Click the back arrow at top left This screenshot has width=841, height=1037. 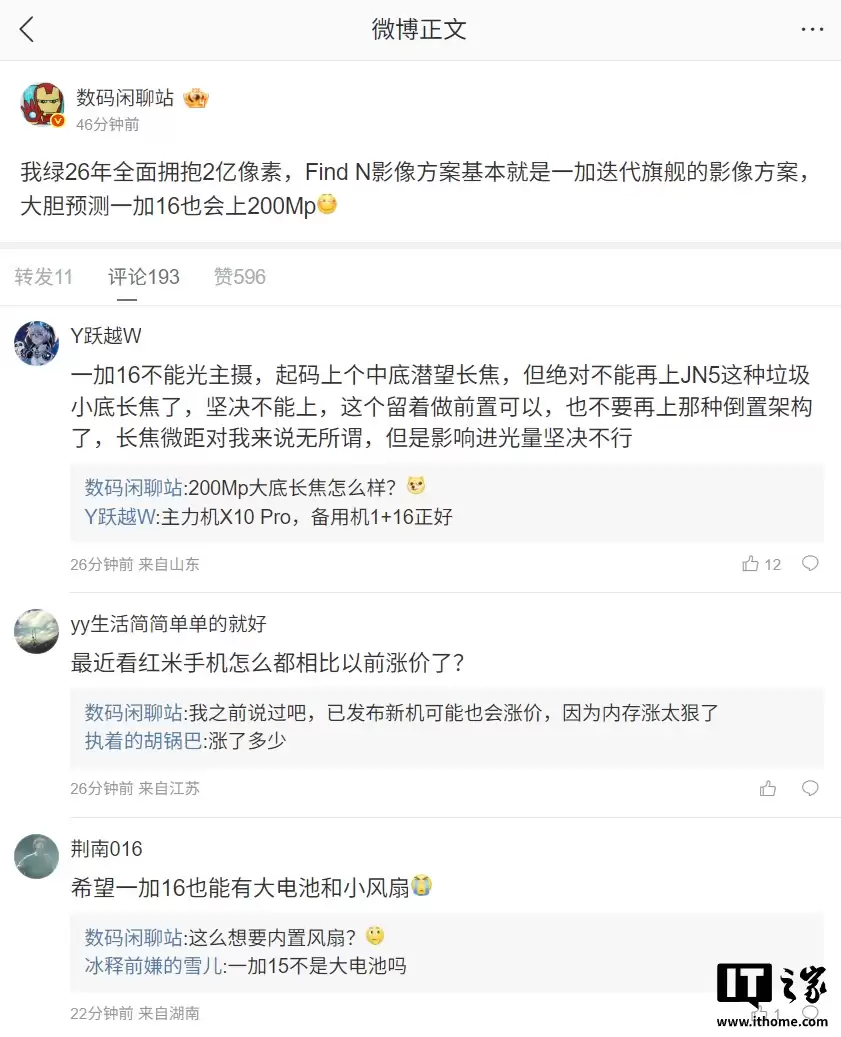coord(27,29)
